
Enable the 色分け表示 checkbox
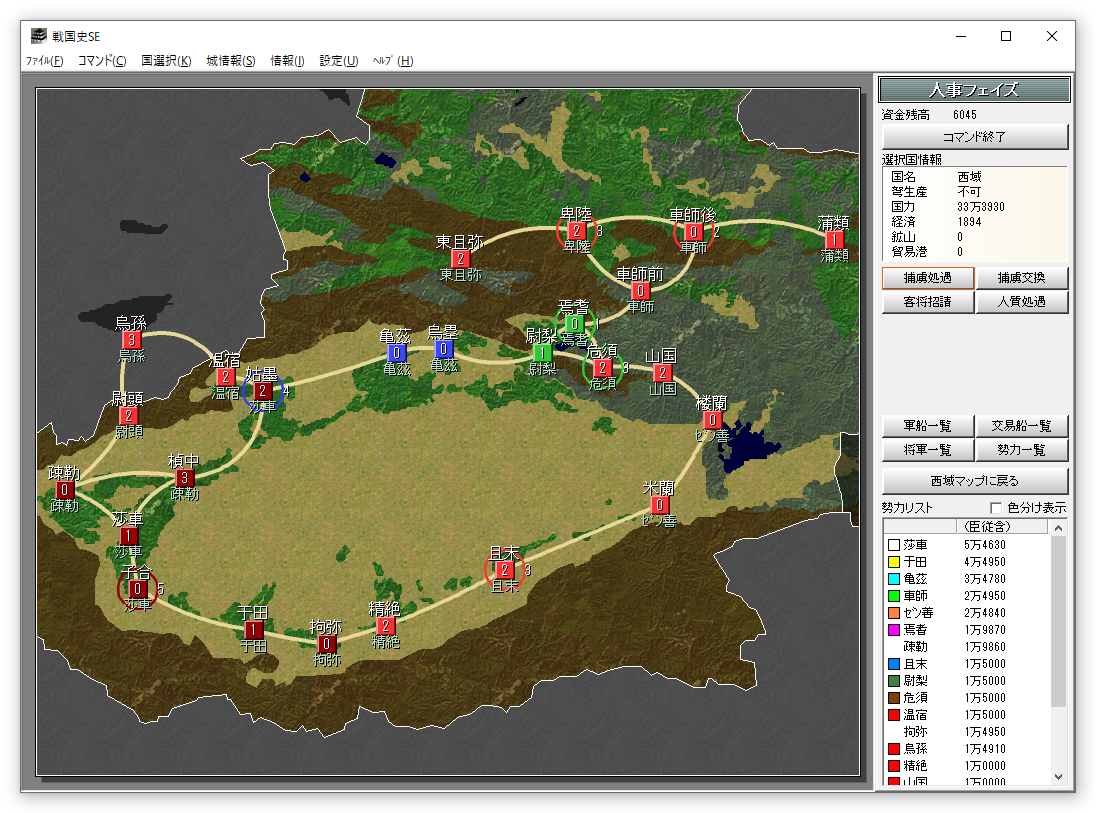[x=996, y=508]
